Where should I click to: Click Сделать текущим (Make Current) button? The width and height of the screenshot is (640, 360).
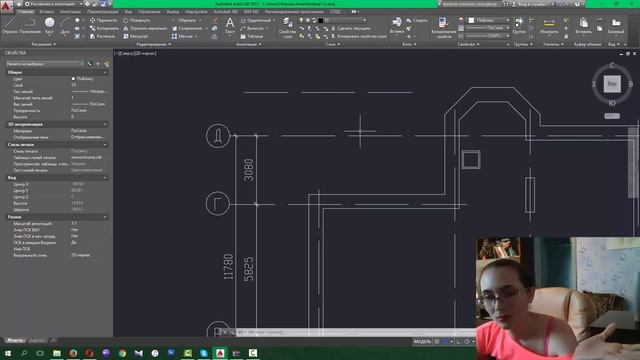pyautogui.click(x=350, y=28)
